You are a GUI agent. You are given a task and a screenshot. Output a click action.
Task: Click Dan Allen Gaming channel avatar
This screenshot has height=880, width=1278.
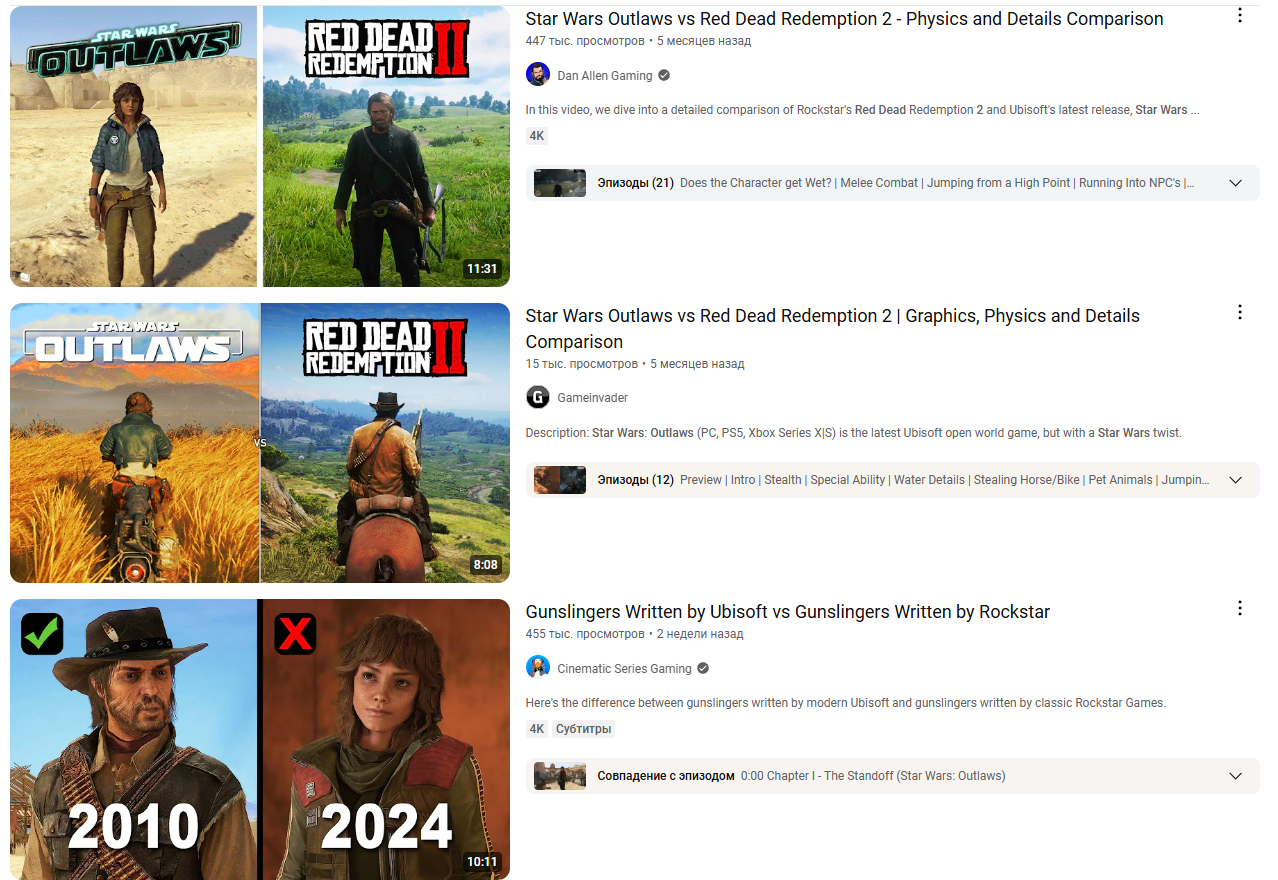pyautogui.click(x=538, y=75)
